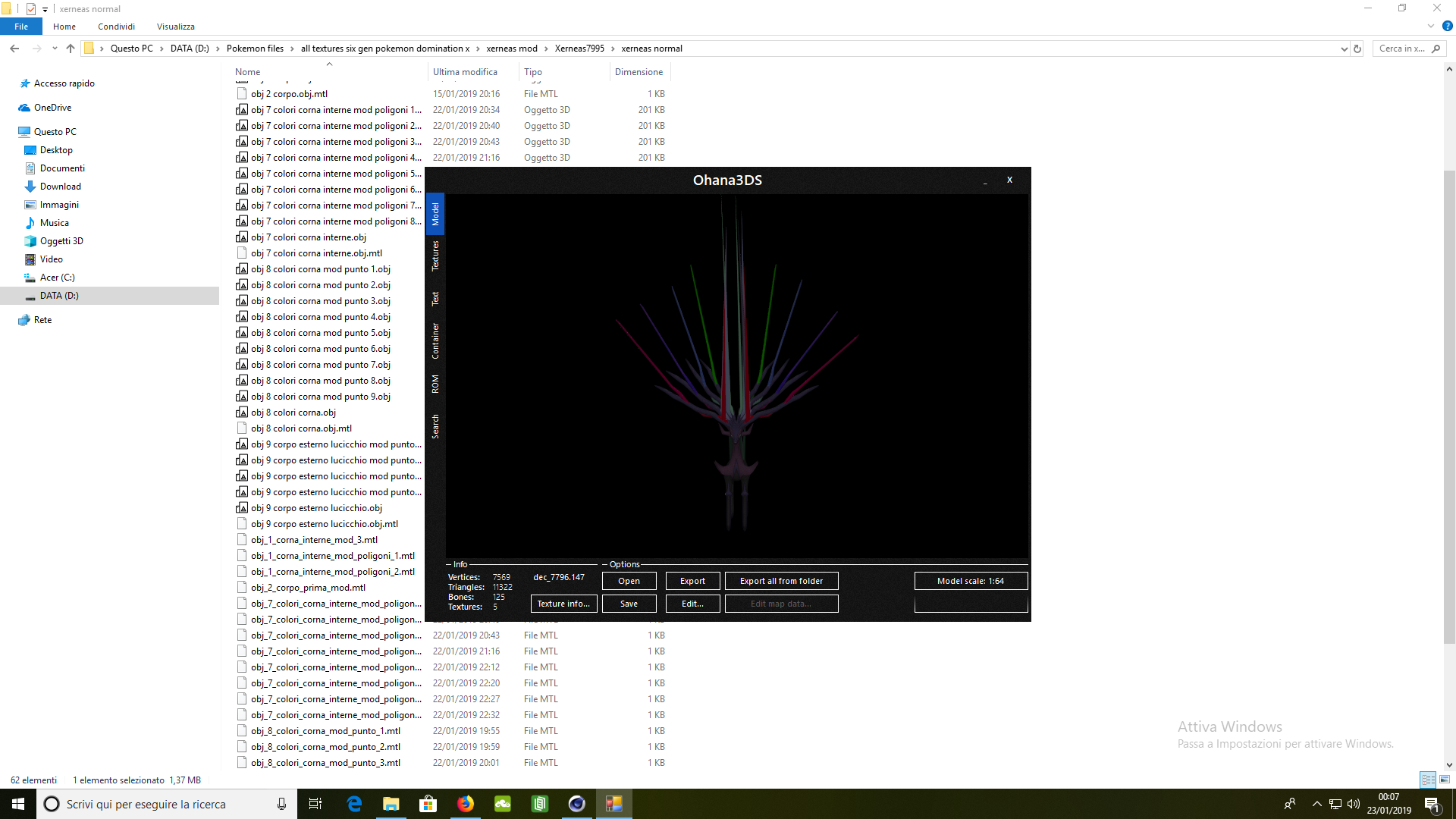Select Acer (C:) drive
Screen dimensions: 1456x819
click(57, 278)
